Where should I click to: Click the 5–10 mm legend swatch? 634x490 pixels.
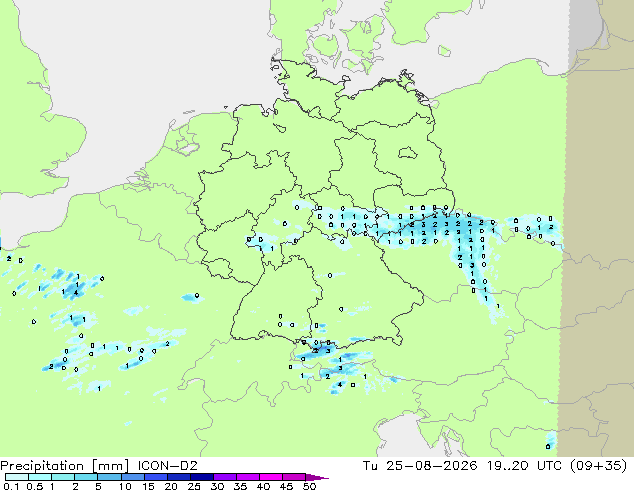coord(109,477)
